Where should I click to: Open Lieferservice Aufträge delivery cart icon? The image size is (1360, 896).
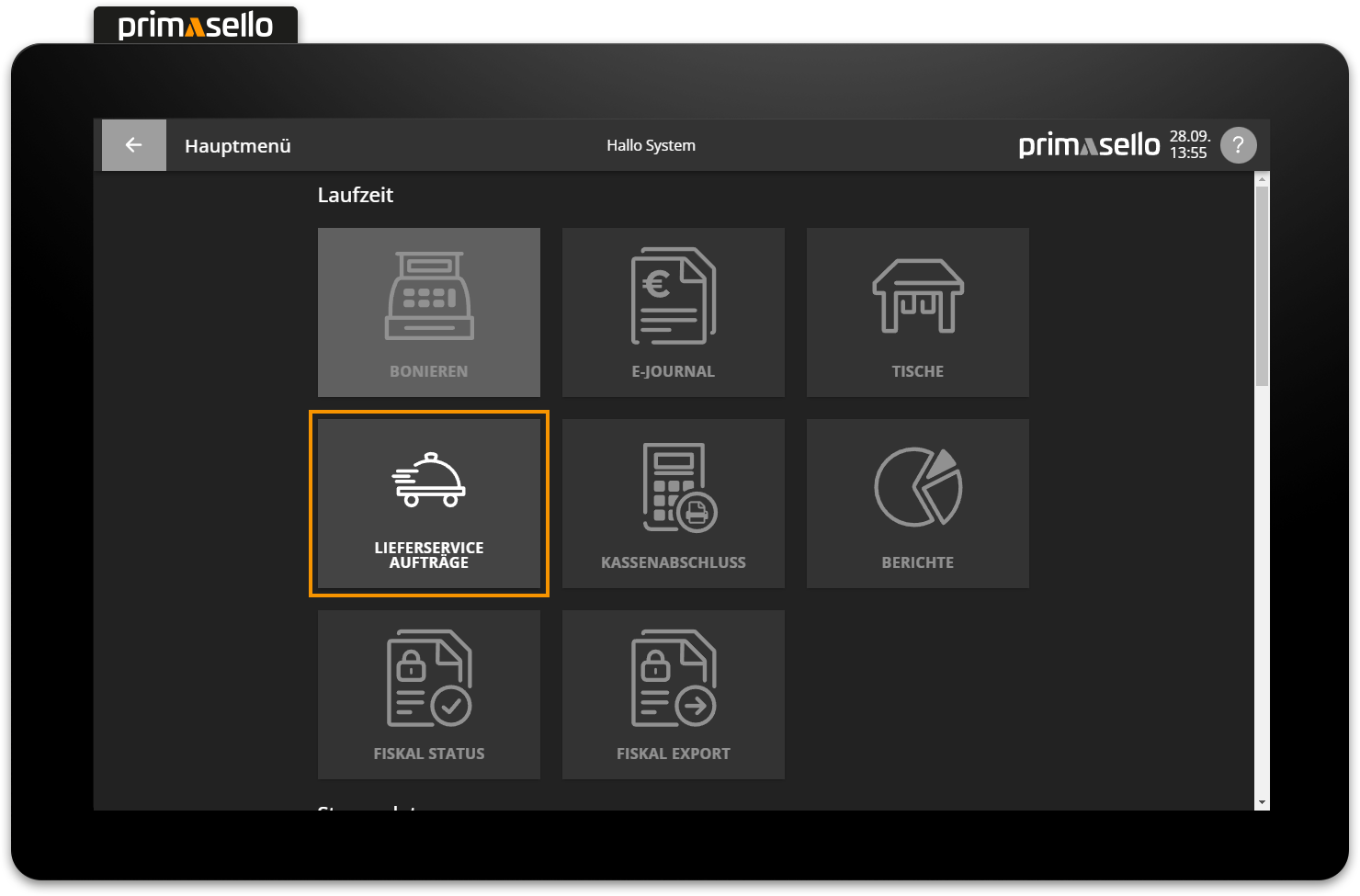[x=429, y=482]
